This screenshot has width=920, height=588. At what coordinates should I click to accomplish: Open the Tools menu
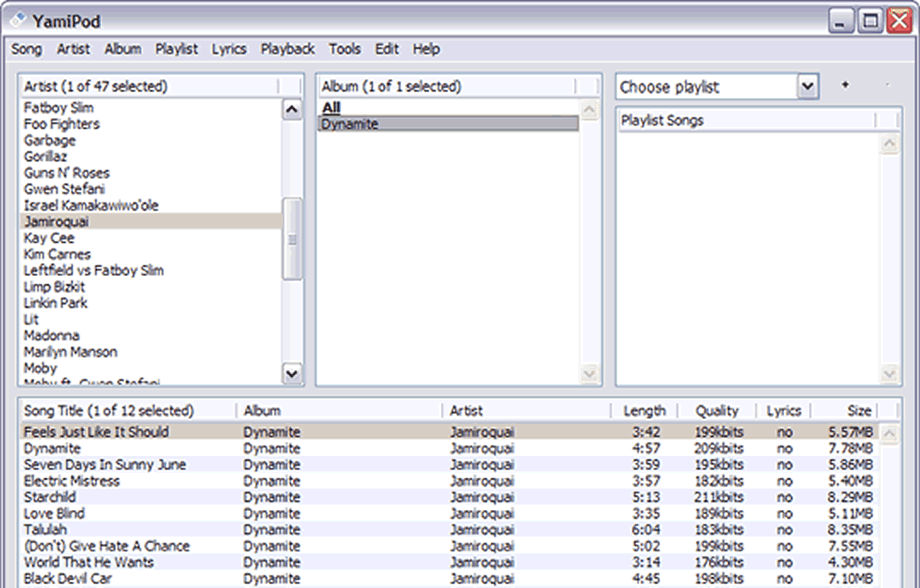(x=345, y=49)
